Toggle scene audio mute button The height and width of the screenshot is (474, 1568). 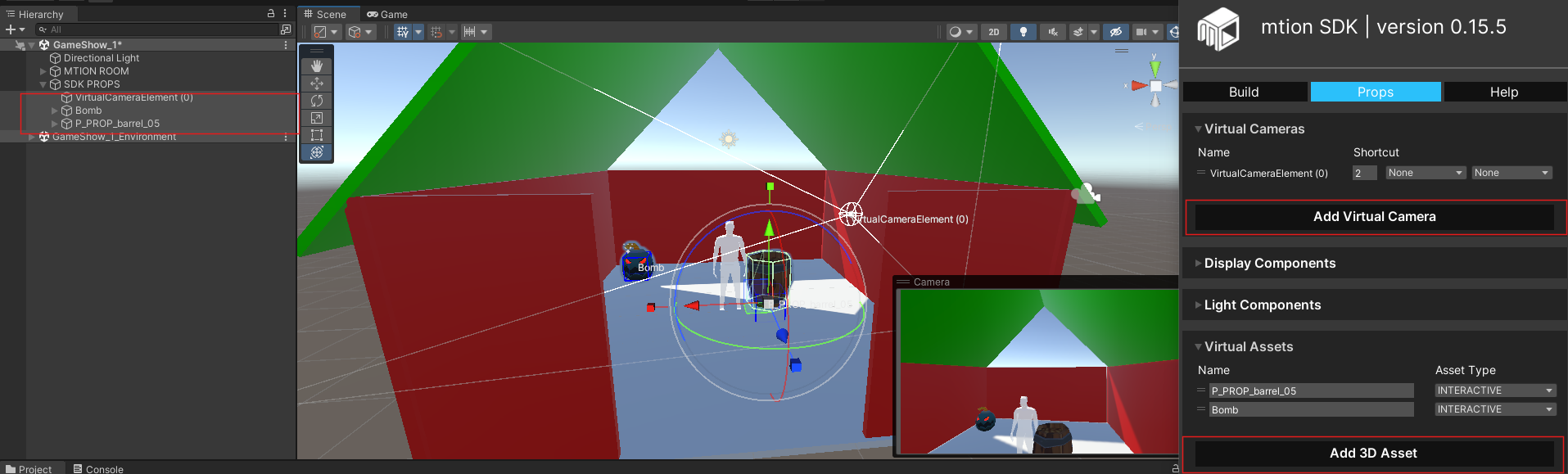click(1052, 32)
